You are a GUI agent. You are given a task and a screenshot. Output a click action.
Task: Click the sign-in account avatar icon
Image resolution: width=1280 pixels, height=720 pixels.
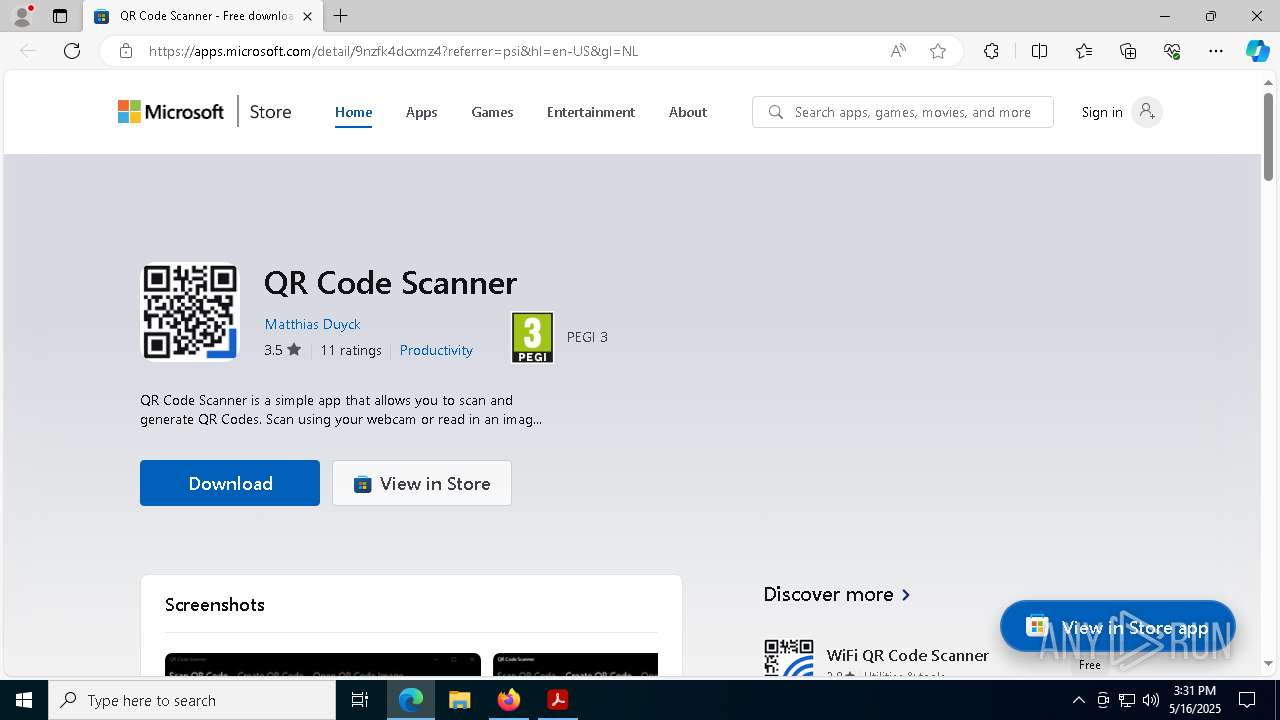tap(1147, 112)
